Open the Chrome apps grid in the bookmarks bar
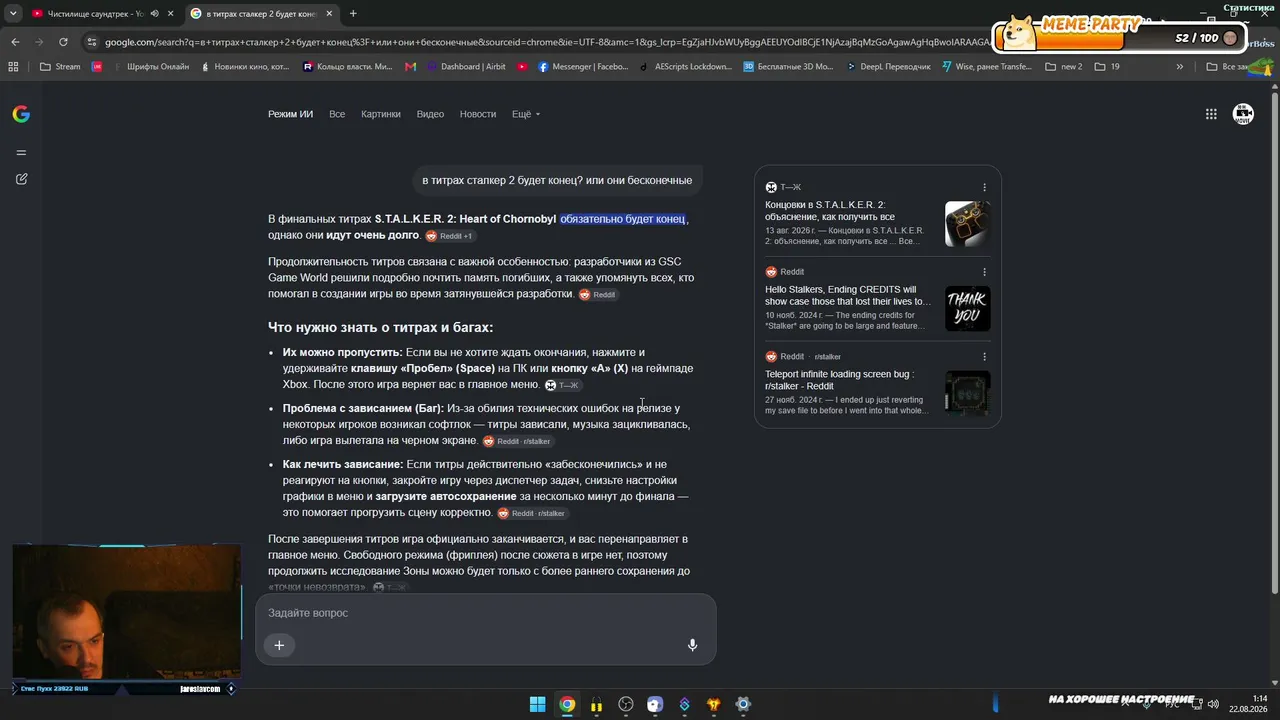The image size is (1280, 720). point(13,67)
